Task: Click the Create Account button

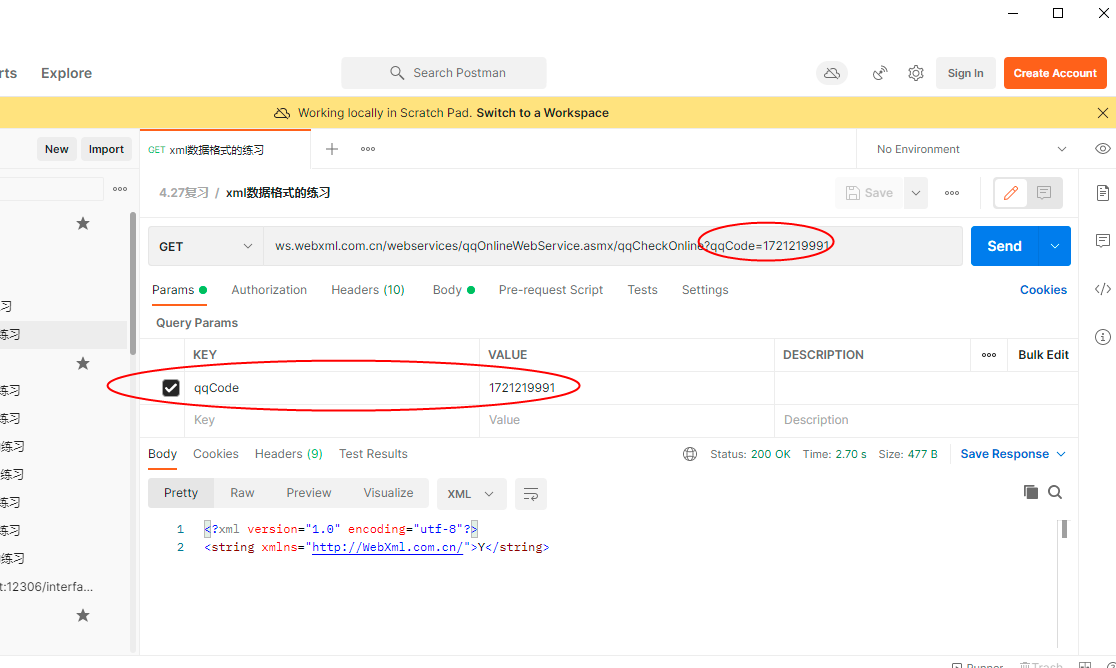Action: pyautogui.click(x=1055, y=73)
